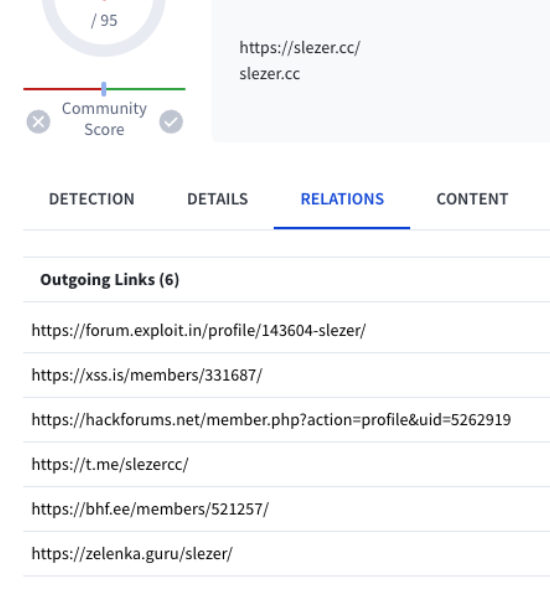Click the / 95 score total
Viewport: 550px width, 595px height.
tap(104, 20)
